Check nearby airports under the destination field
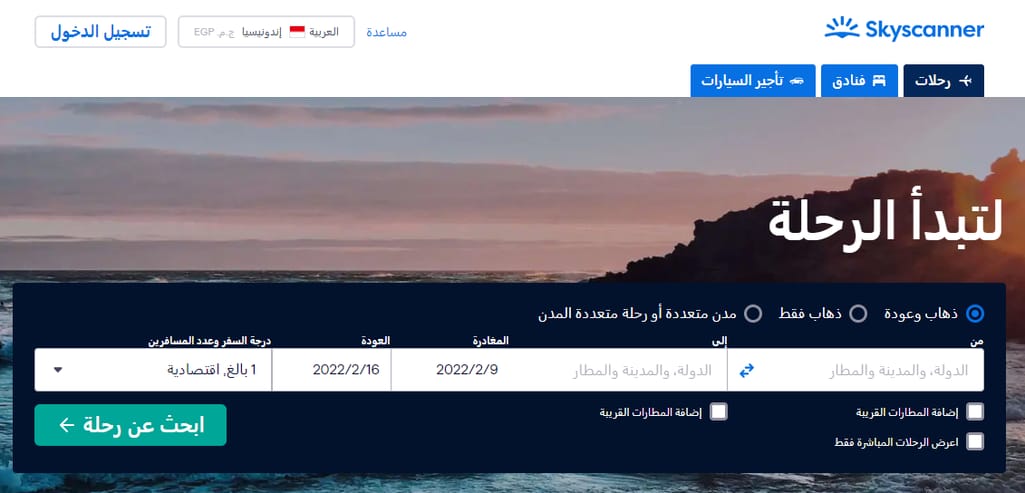This screenshot has height=493, width=1025. coord(718,412)
